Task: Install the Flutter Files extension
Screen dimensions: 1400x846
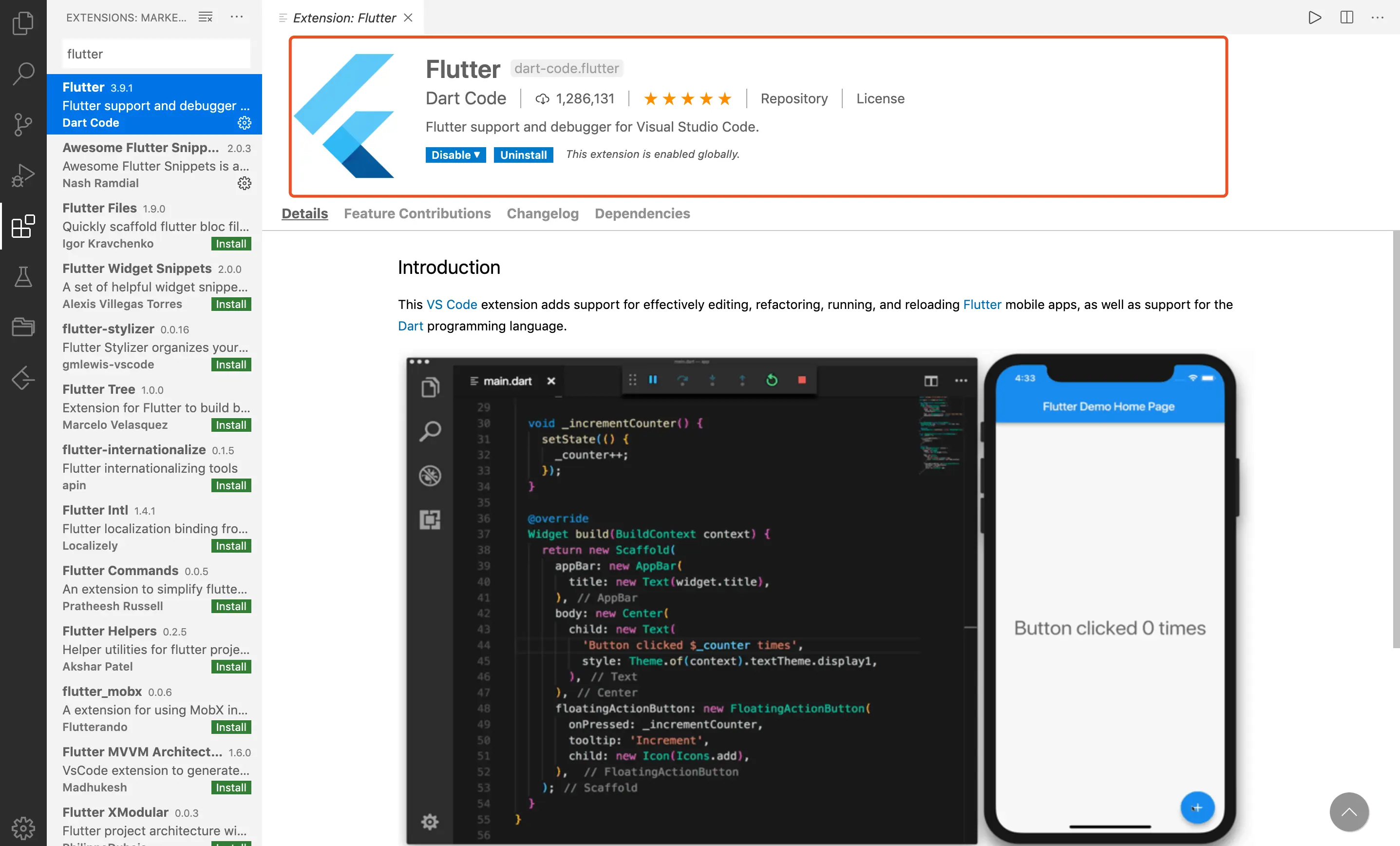Action: click(x=231, y=243)
